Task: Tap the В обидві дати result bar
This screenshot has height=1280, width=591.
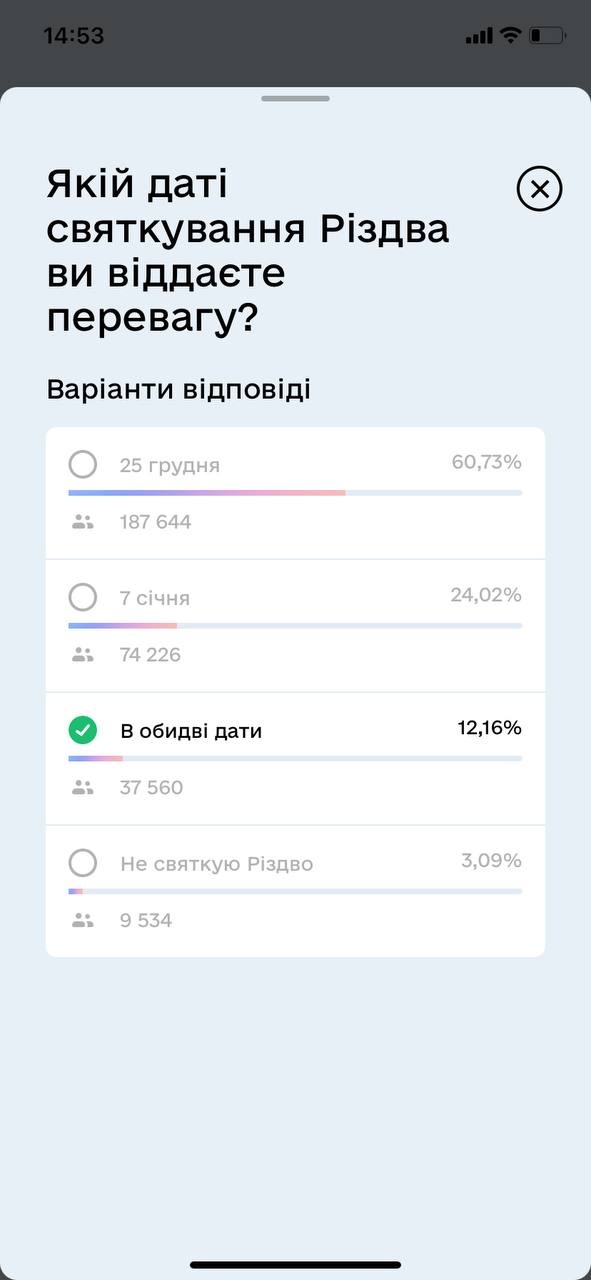Action: (x=295, y=759)
